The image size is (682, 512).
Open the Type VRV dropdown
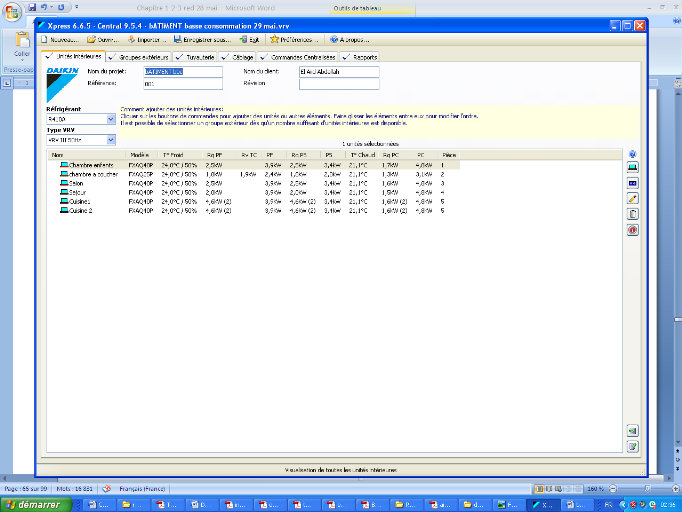pyautogui.click(x=110, y=141)
